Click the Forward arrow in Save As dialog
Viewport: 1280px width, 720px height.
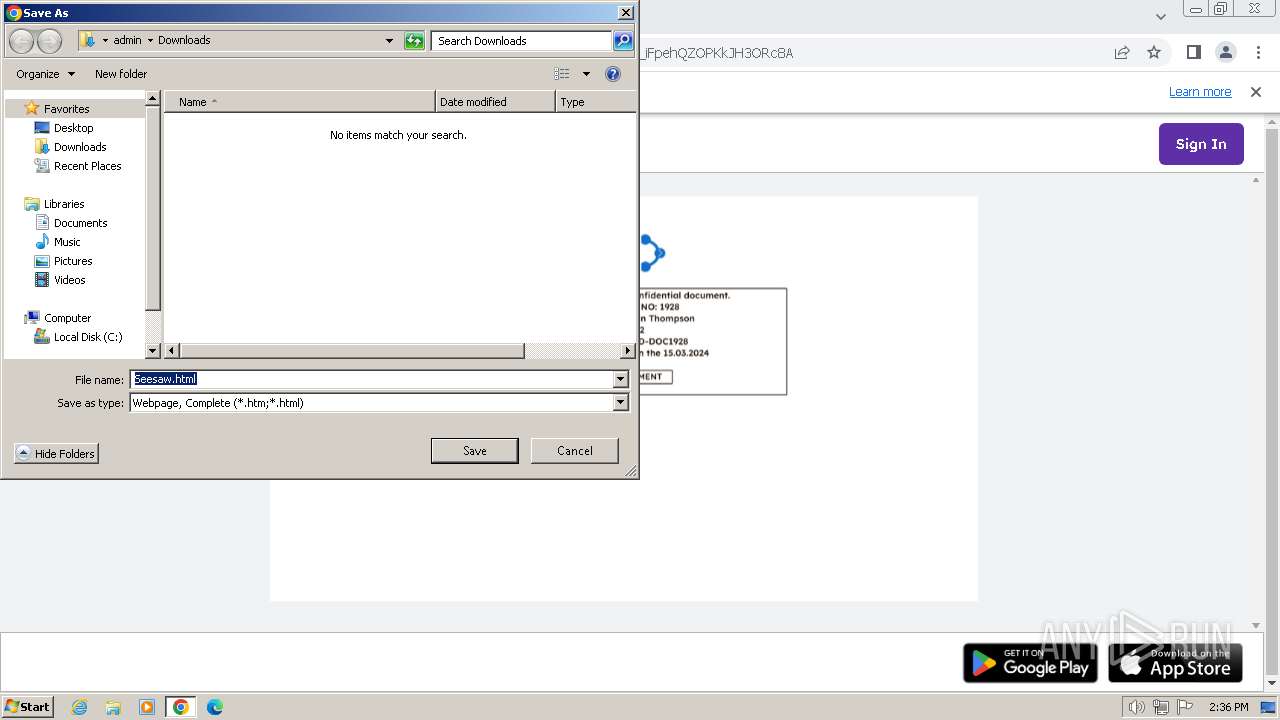click(x=50, y=41)
